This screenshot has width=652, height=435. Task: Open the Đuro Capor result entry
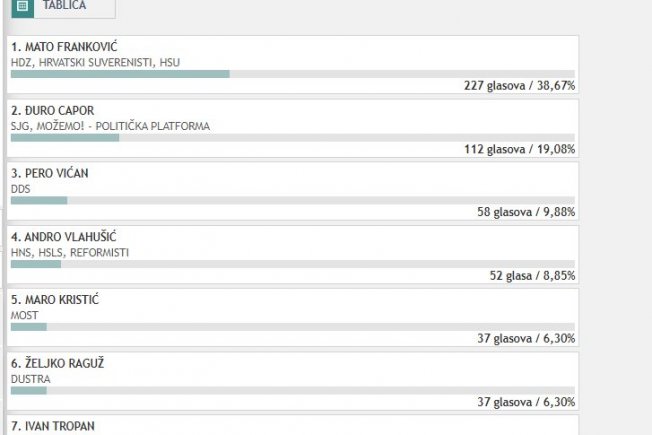pos(293,128)
